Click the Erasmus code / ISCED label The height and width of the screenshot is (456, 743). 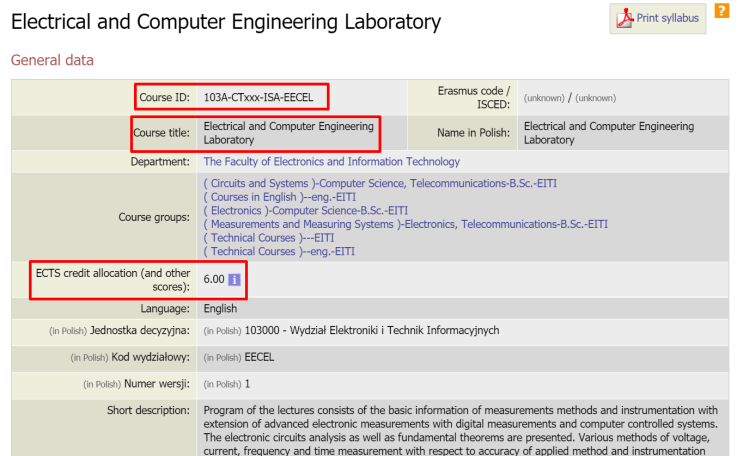(x=474, y=98)
